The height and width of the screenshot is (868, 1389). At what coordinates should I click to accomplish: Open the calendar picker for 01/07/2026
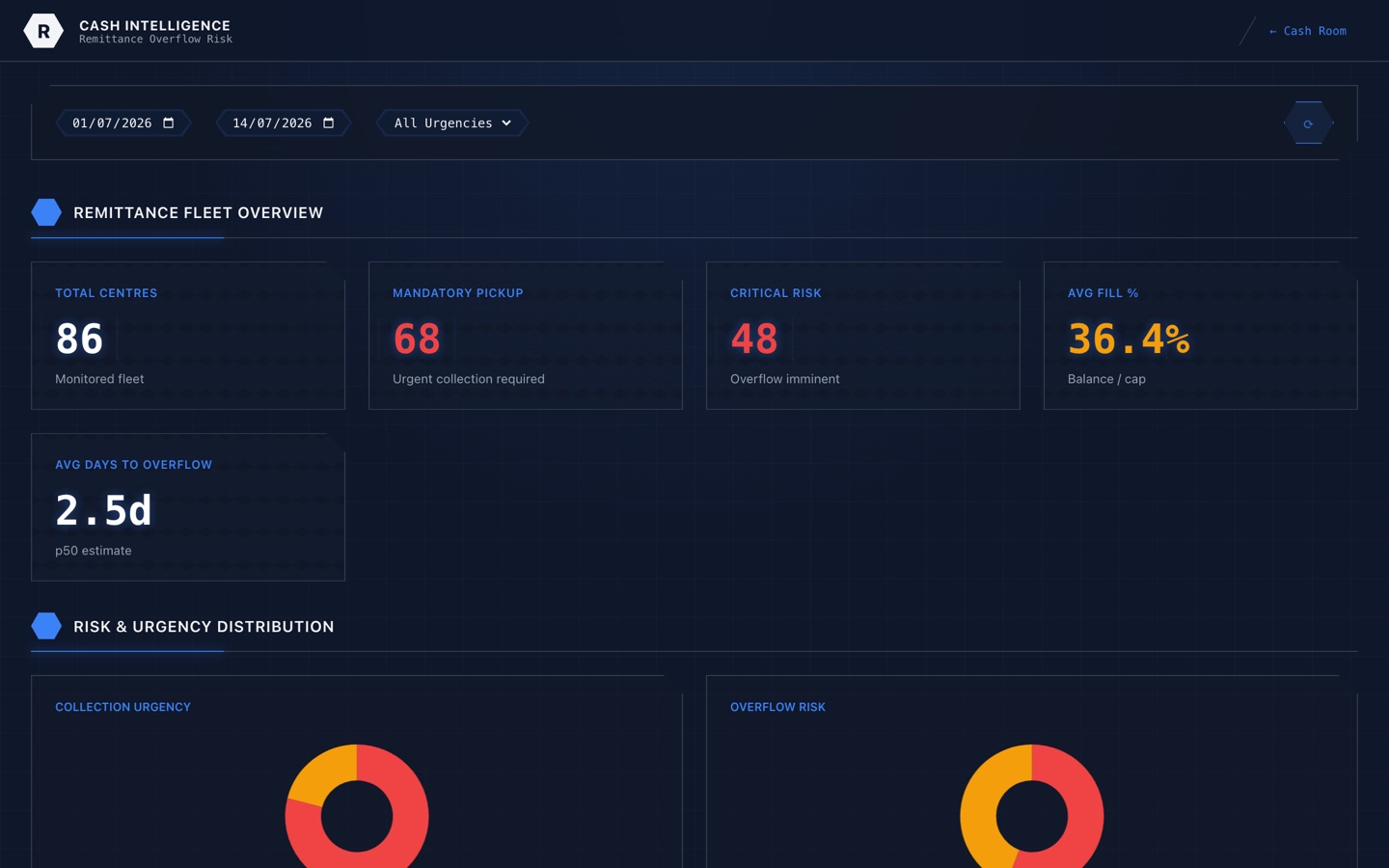[x=169, y=123]
